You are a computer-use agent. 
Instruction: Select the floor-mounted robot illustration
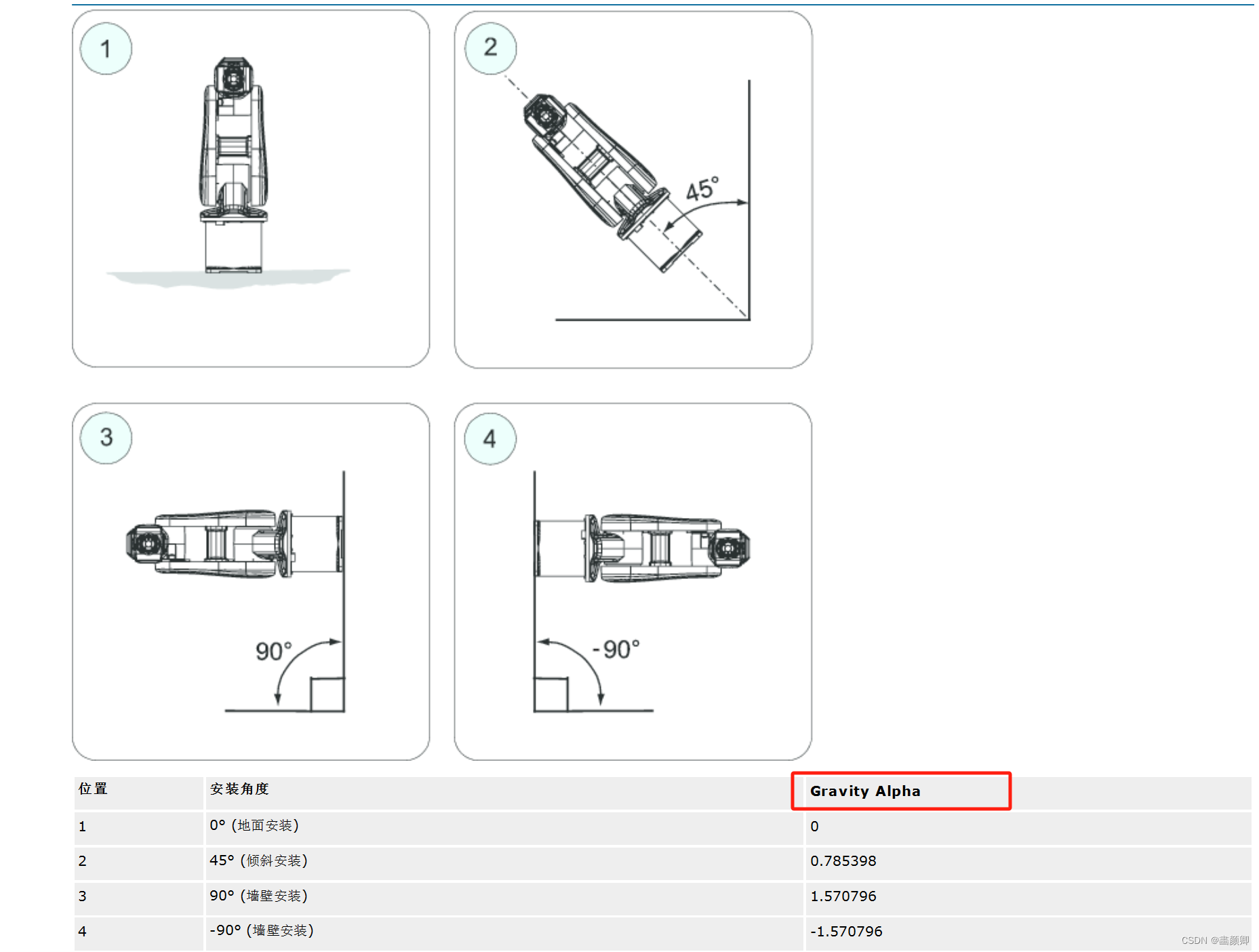pos(233,165)
